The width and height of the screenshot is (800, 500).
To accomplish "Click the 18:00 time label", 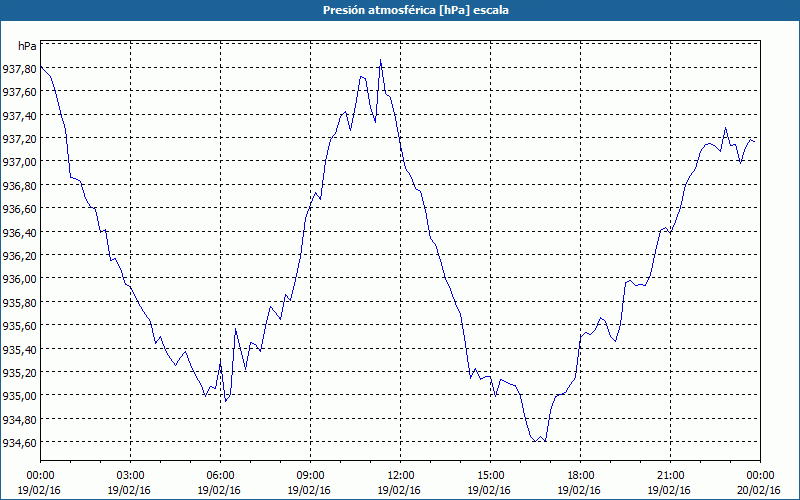I will click(x=581, y=476).
